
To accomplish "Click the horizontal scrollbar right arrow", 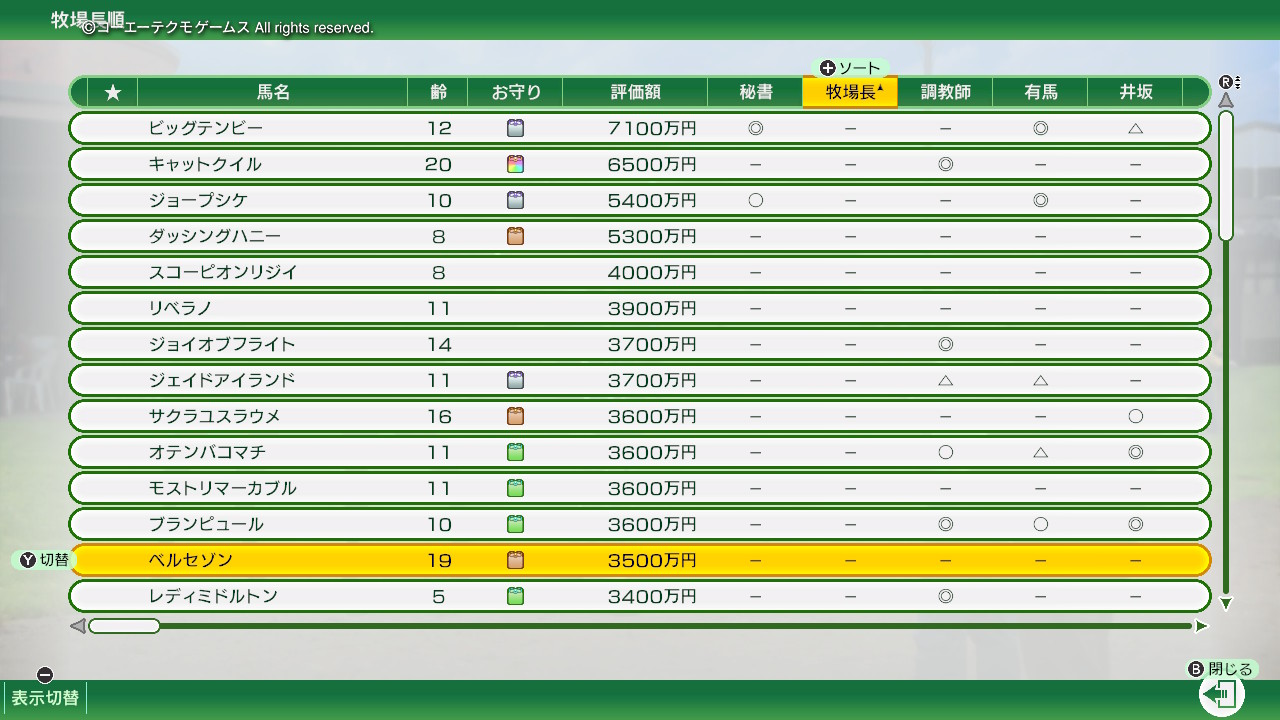I will 1201,626.
